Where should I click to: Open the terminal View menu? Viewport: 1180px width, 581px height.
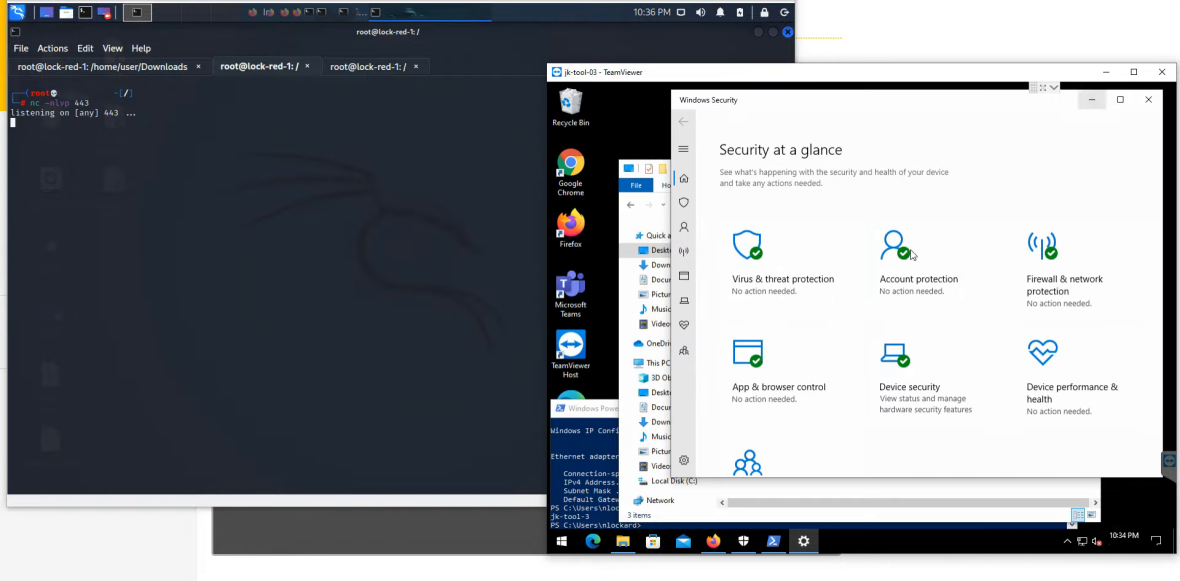[x=112, y=48]
